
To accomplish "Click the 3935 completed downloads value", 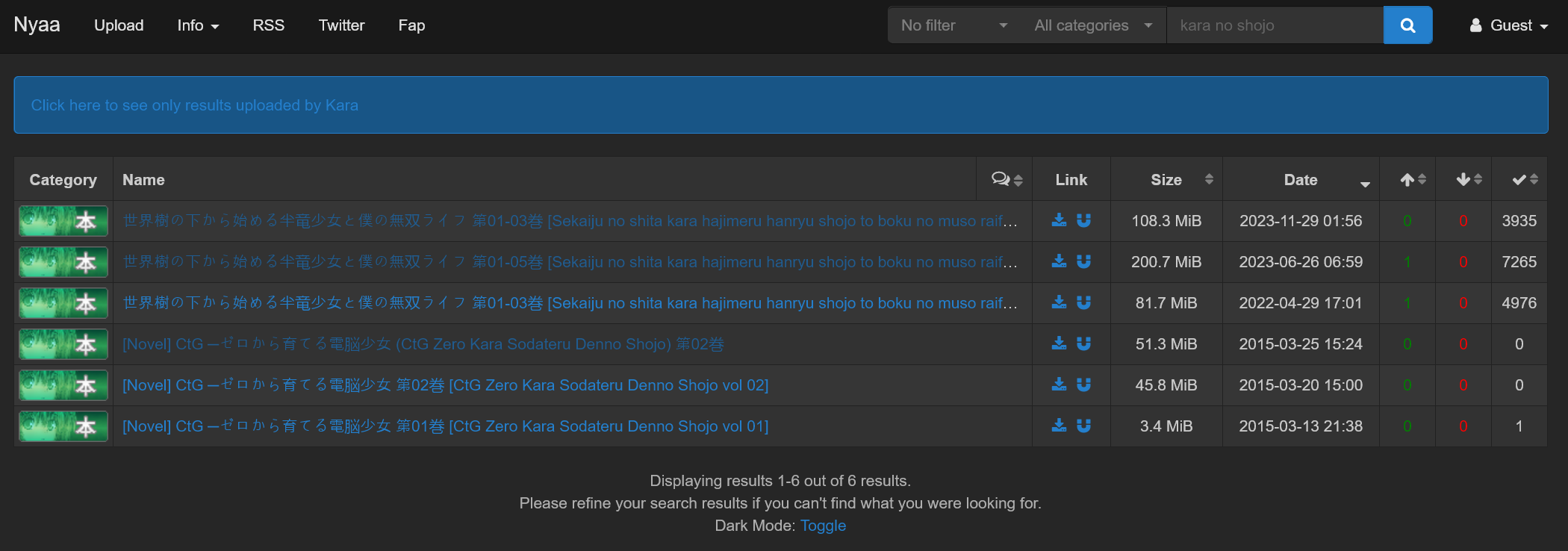I will [1519, 221].
